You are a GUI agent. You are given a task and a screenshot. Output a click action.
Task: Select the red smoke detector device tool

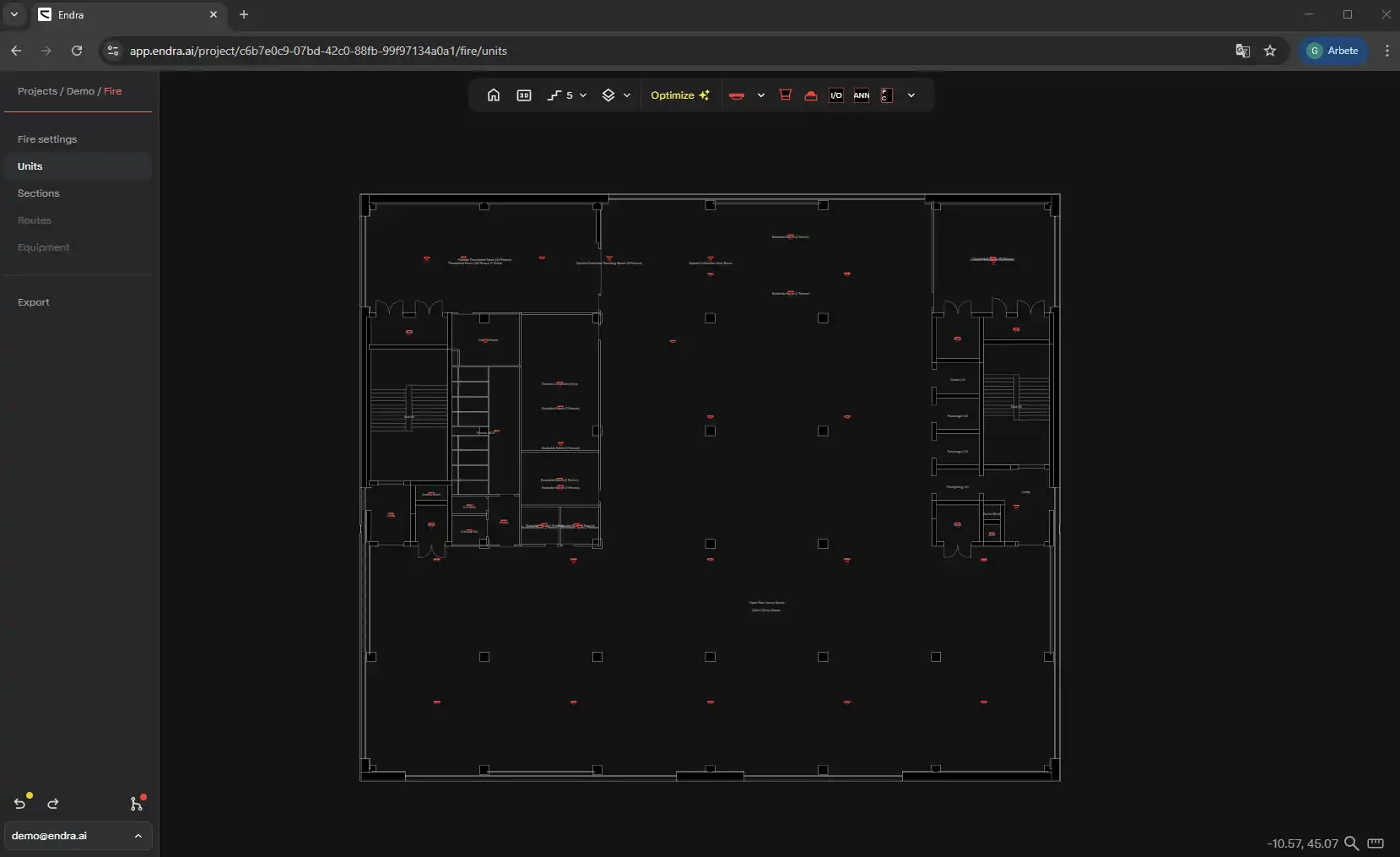tap(737, 95)
